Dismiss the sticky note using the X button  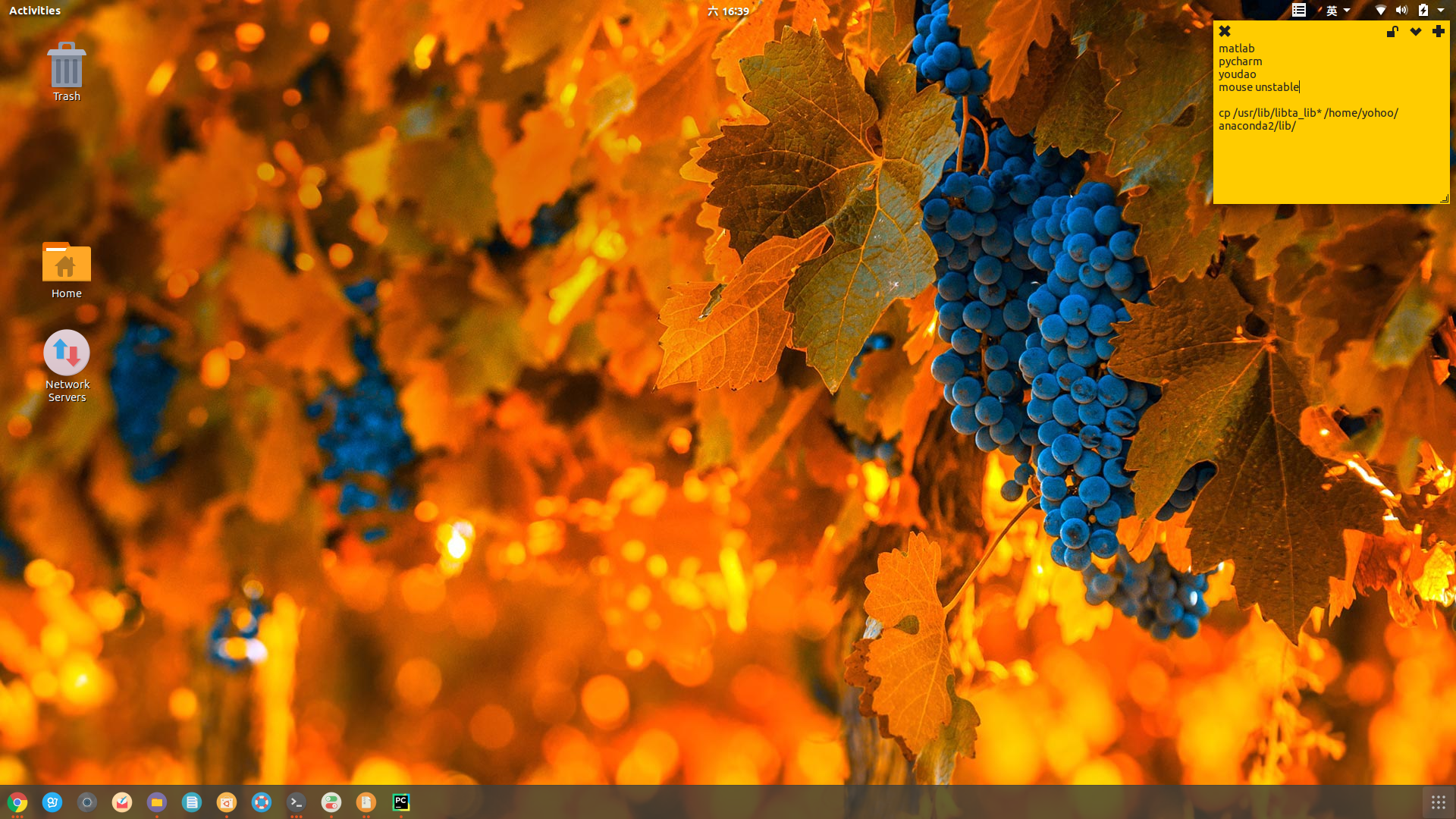[1225, 31]
